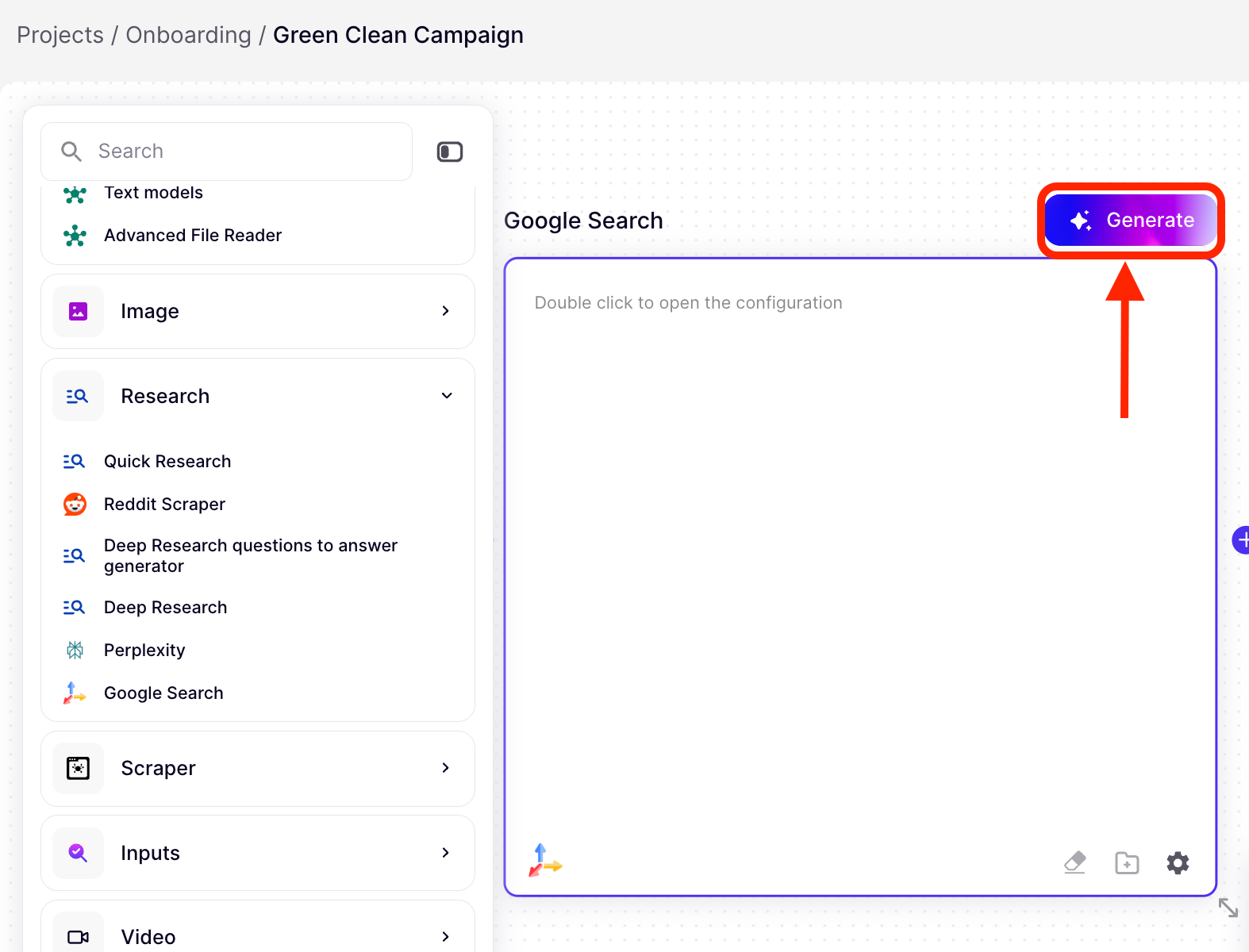Open the Inputs category
Viewport: 1249px width, 952px height.
258,853
